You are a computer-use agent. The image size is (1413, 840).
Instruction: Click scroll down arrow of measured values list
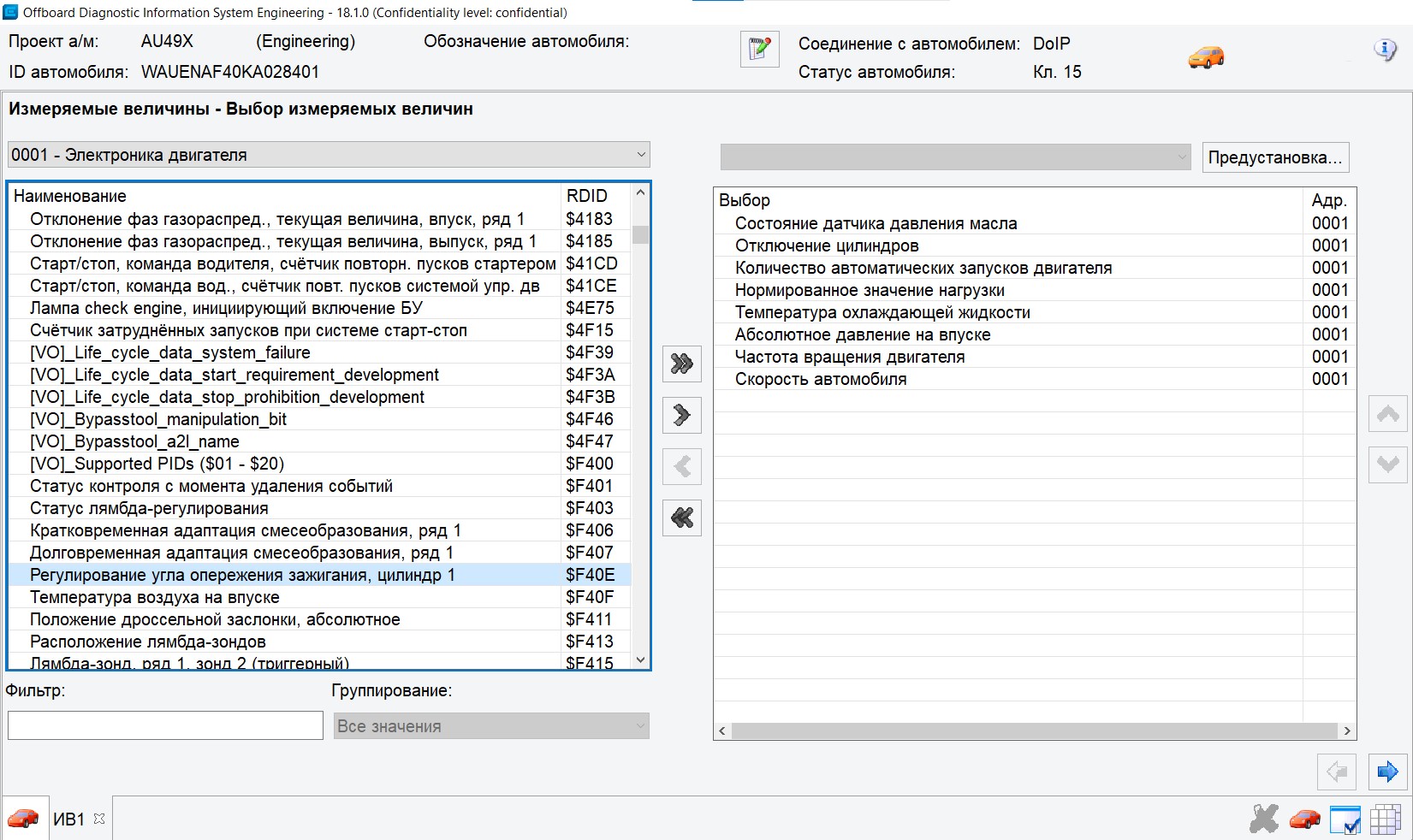point(640,660)
